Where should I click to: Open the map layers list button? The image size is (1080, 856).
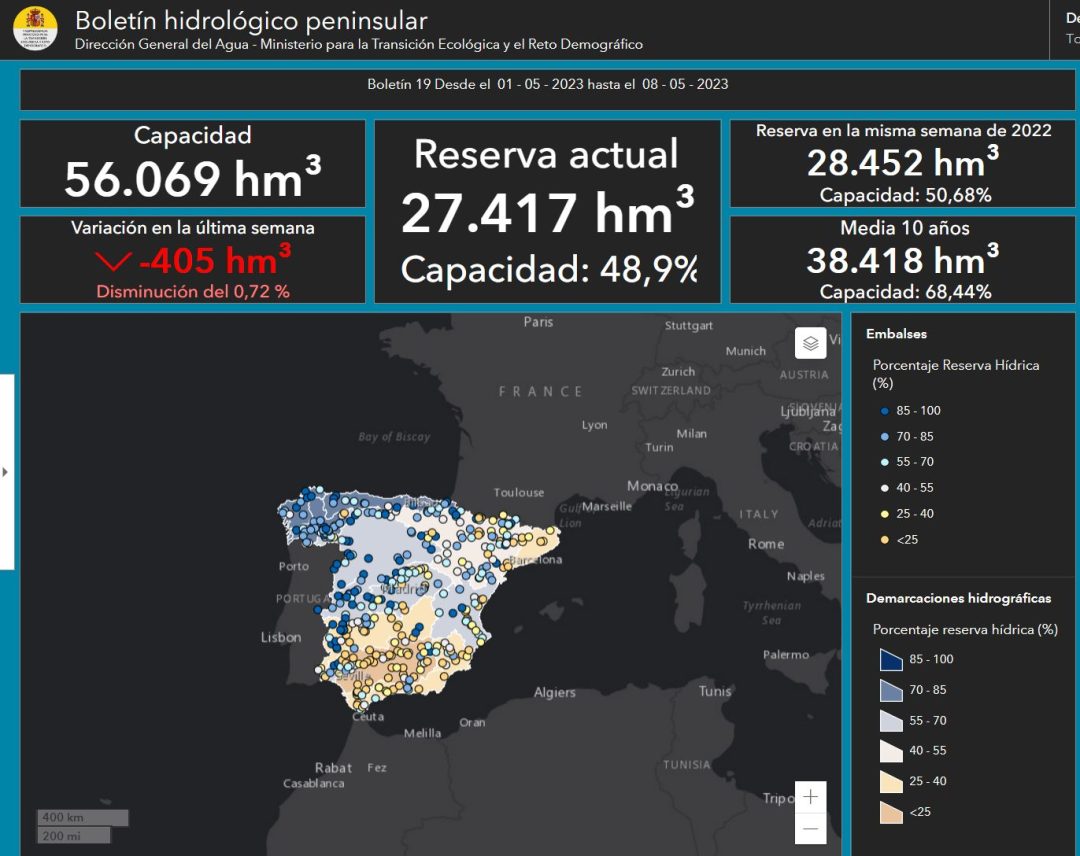(x=810, y=343)
